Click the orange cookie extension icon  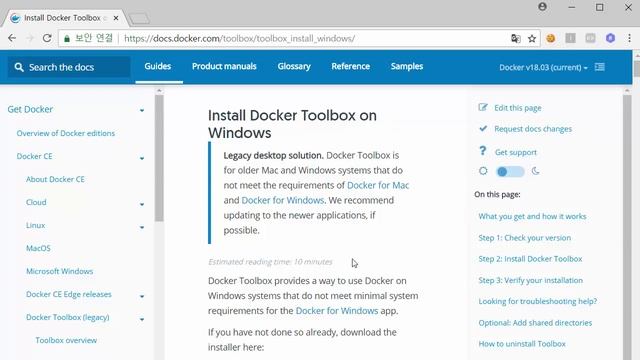[x=551, y=38]
